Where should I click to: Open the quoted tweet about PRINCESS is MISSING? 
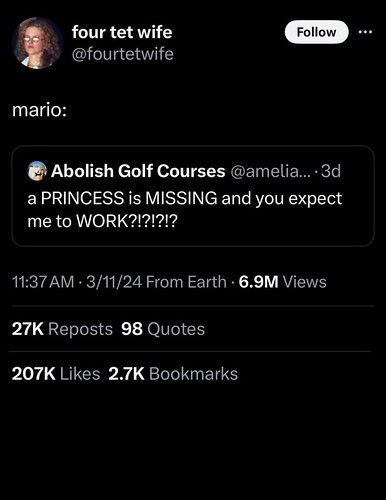[x=193, y=196]
